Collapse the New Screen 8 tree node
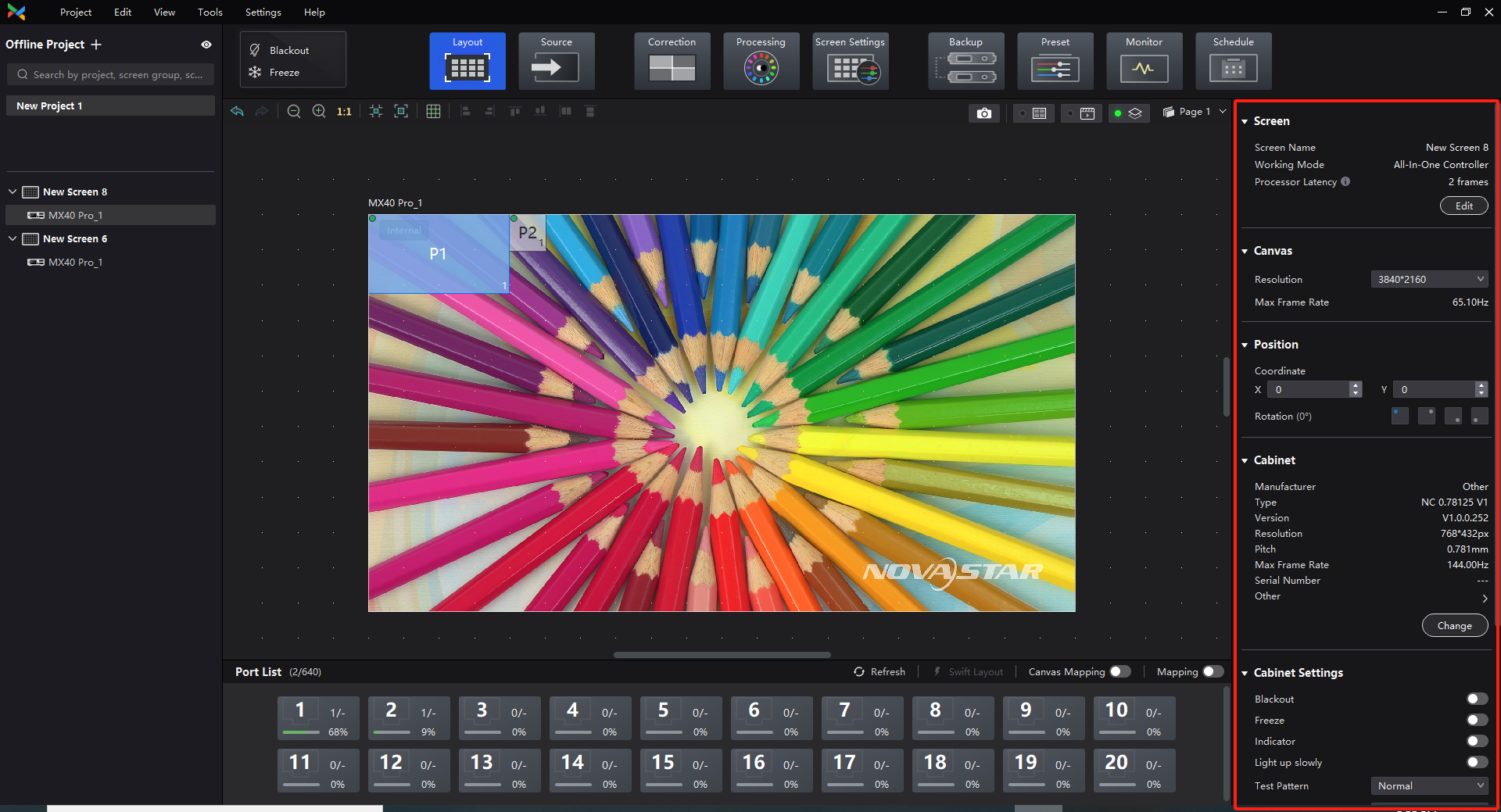Image resolution: width=1501 pixels, height=812 pixels. point(13,191)
